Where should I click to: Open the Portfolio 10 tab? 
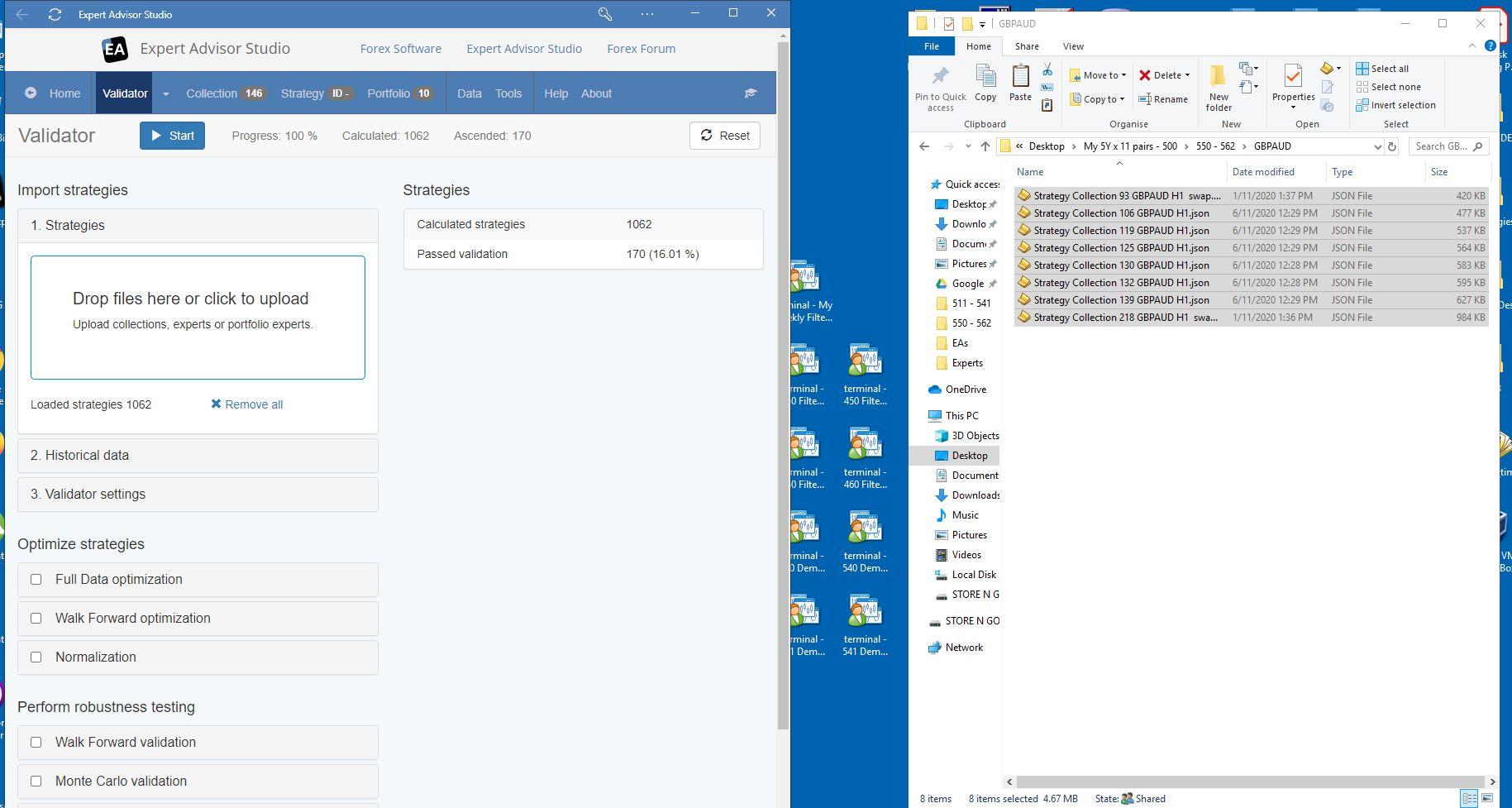(400, 93)
